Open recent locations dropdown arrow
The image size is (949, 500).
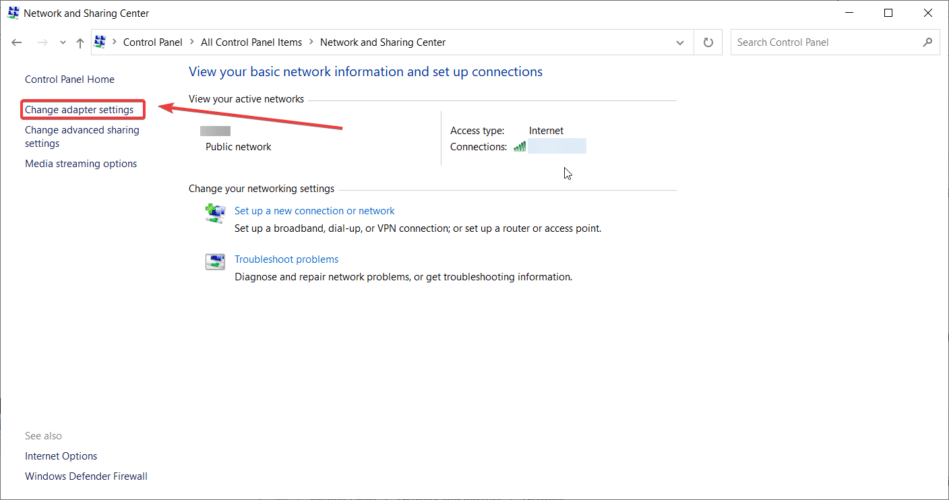[x=63, y=42]
